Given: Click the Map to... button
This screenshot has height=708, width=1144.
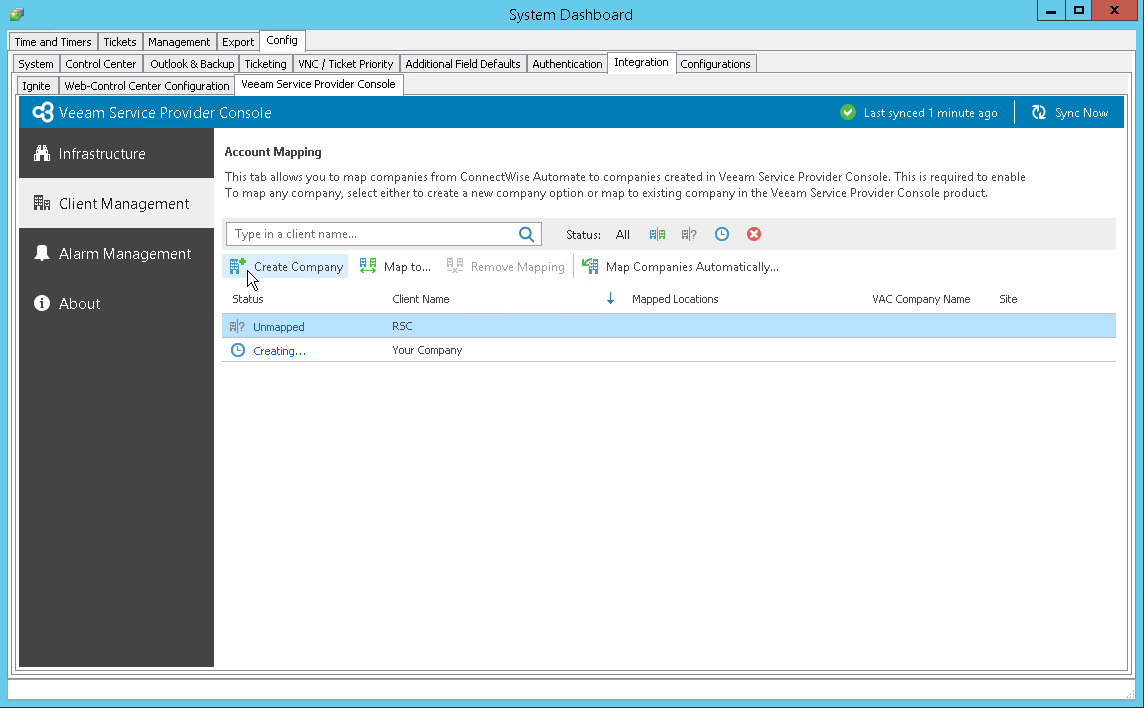Looking at the screenshot, I should pos(395,266).
